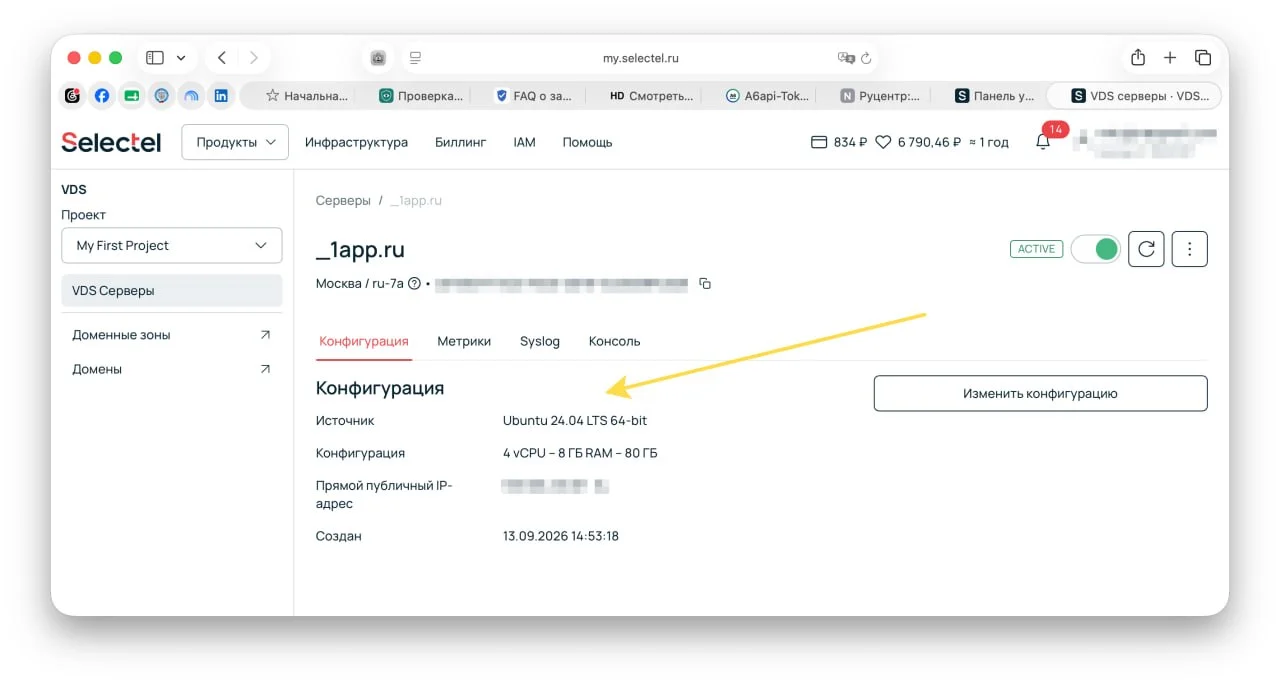Copy the server address with the copy icon
This screenshot has height=683, width=1280.
point(705,284)
